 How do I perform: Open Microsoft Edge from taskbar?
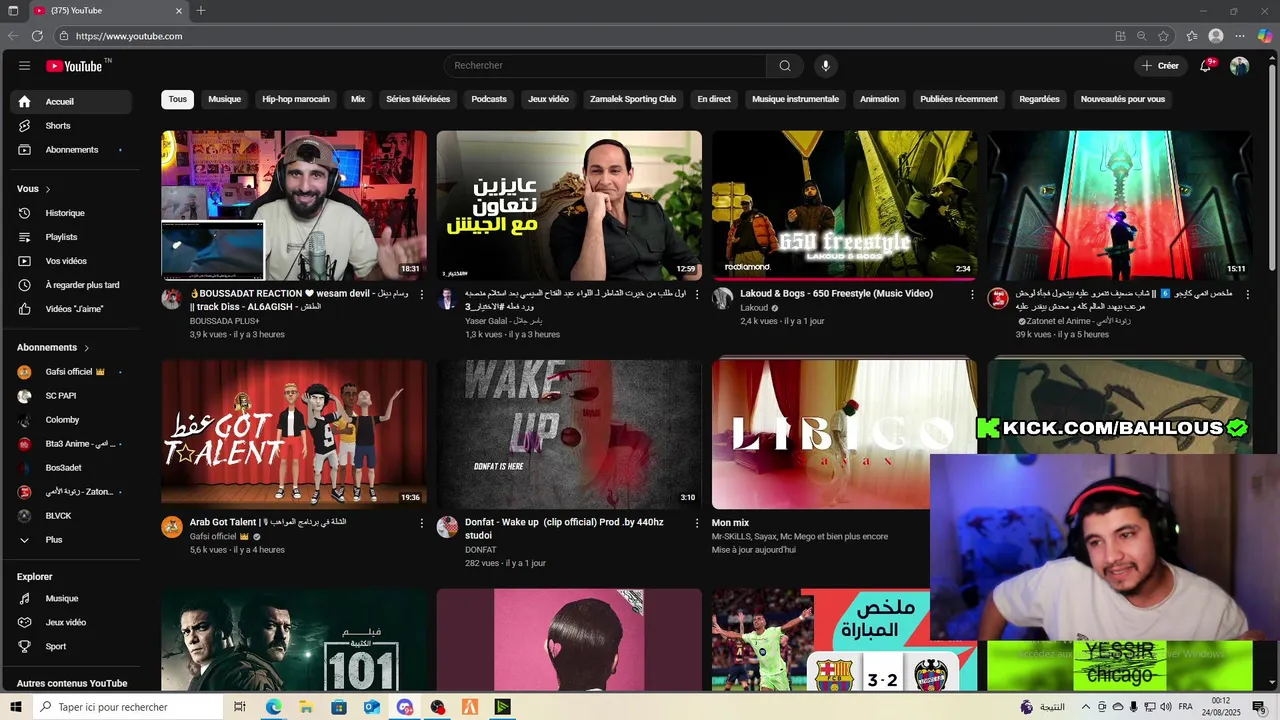(x=273, y=707)
